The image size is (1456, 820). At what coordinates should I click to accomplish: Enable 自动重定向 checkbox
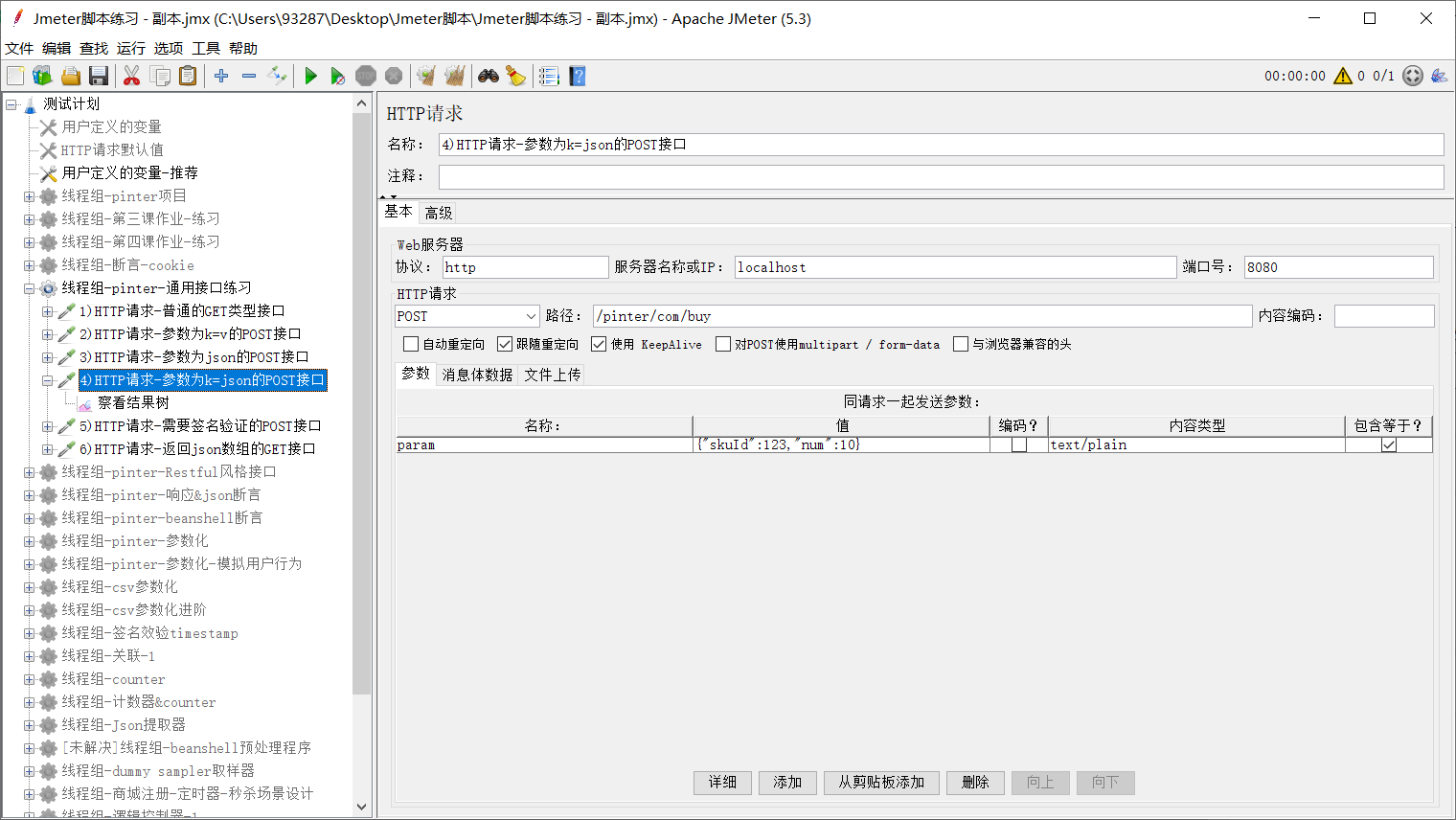(x=411, y=344)
